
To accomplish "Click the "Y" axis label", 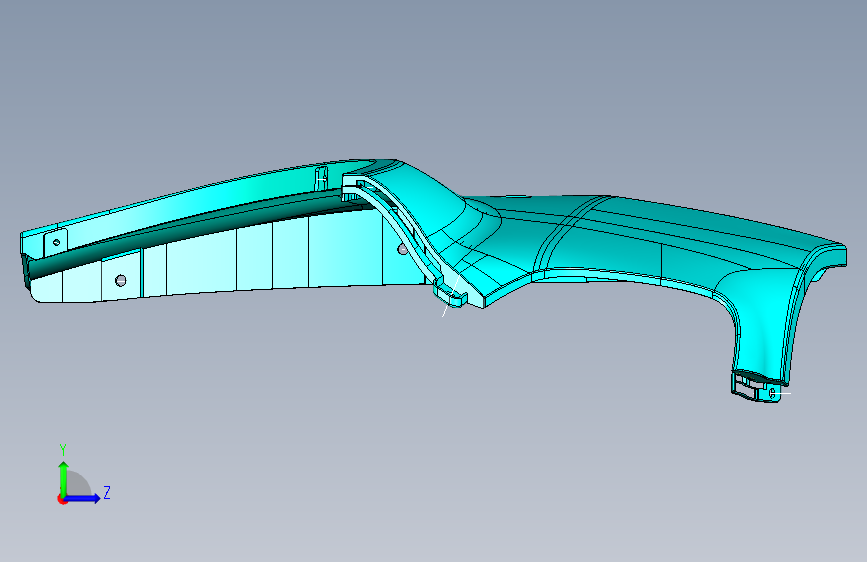I will [x=63, y=450].
